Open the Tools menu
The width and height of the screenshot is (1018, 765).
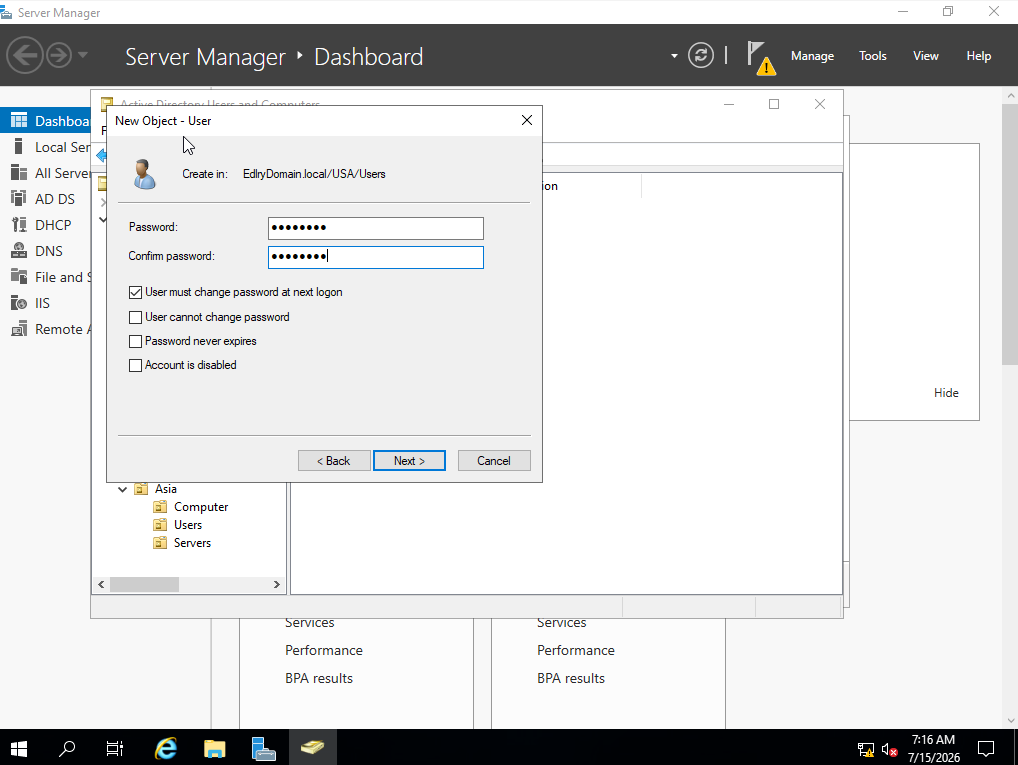pyautogui.click(x=873, y=56)
